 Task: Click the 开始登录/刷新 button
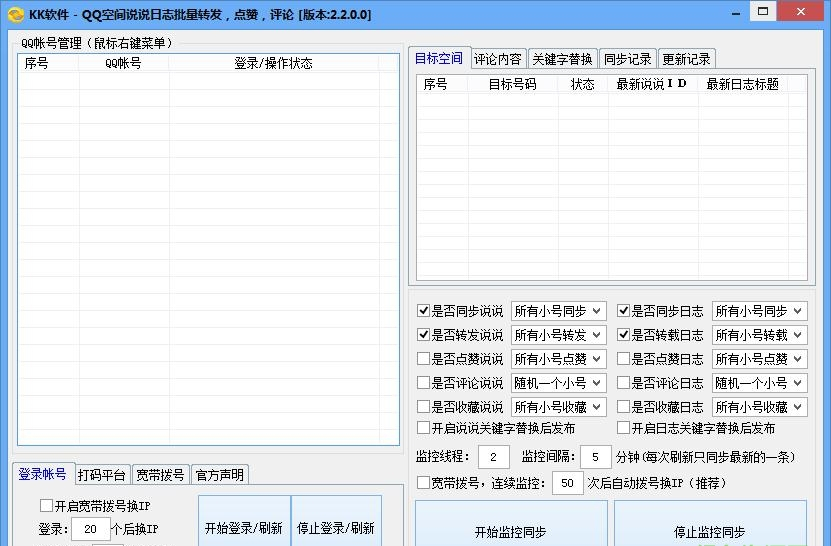click(244, 521)
